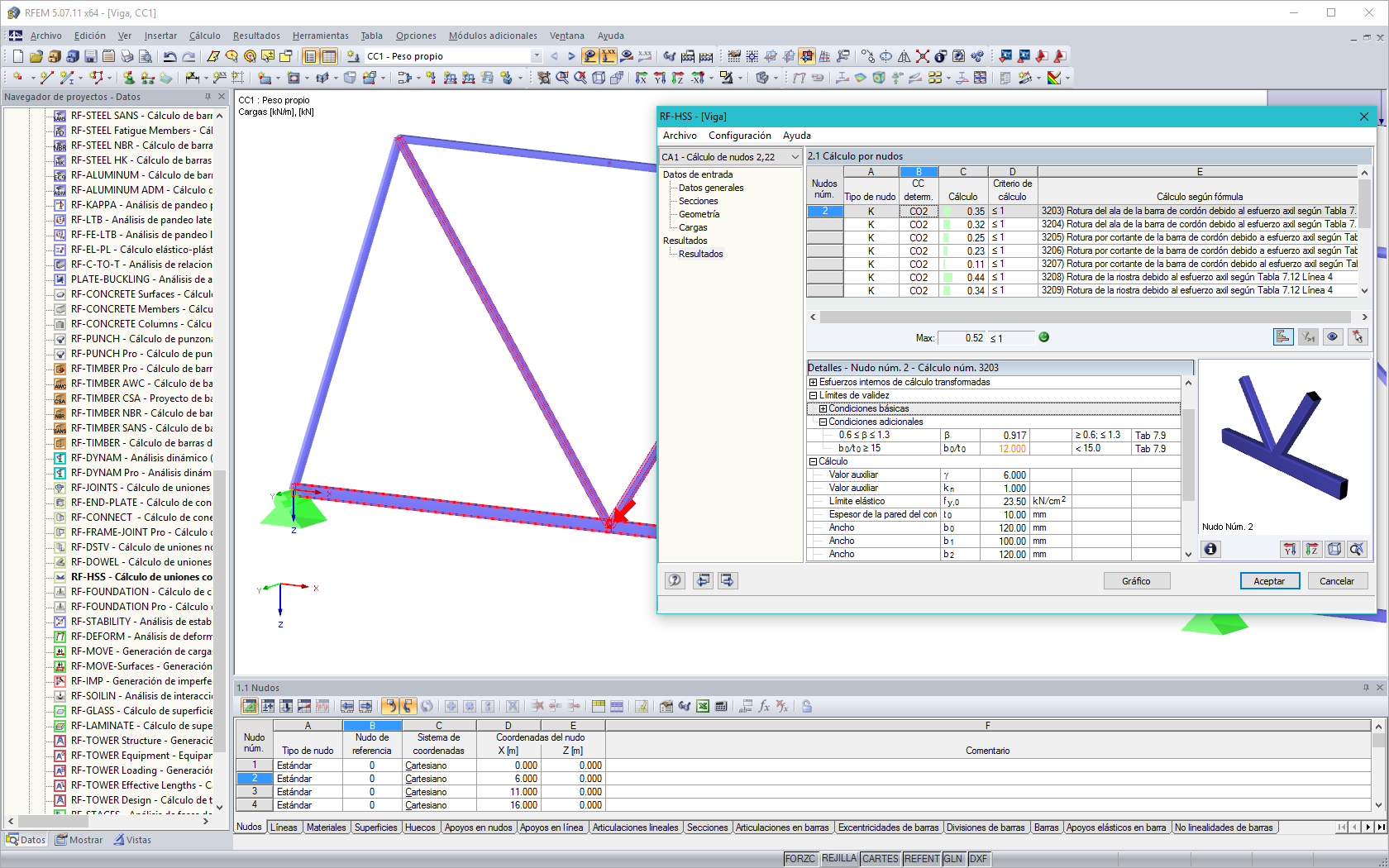Screen dimensions: 1389x868
Task: Click the delete-cross icon in main toolbar
Action: [922, 56]
